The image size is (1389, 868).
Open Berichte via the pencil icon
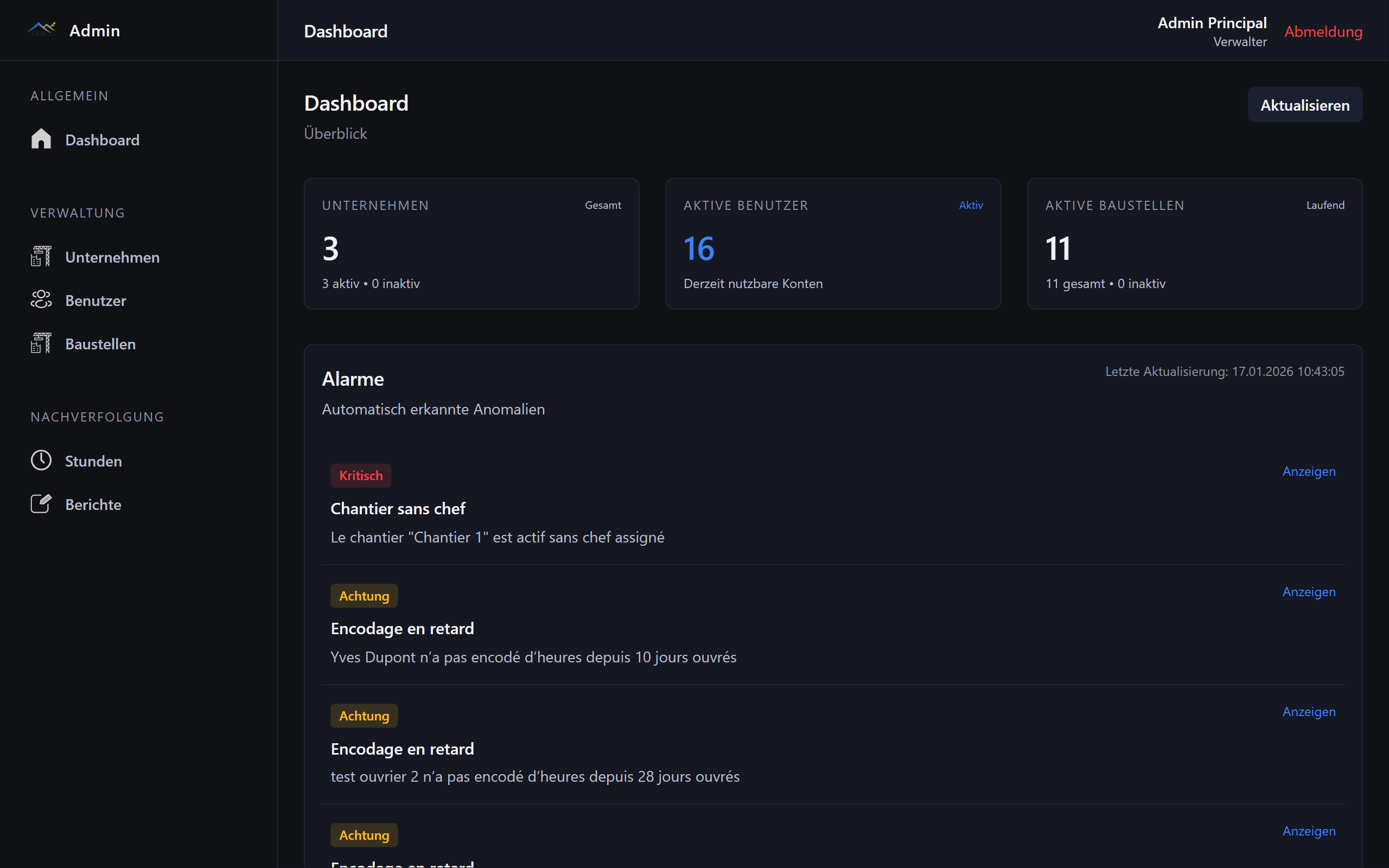(41, 503)
